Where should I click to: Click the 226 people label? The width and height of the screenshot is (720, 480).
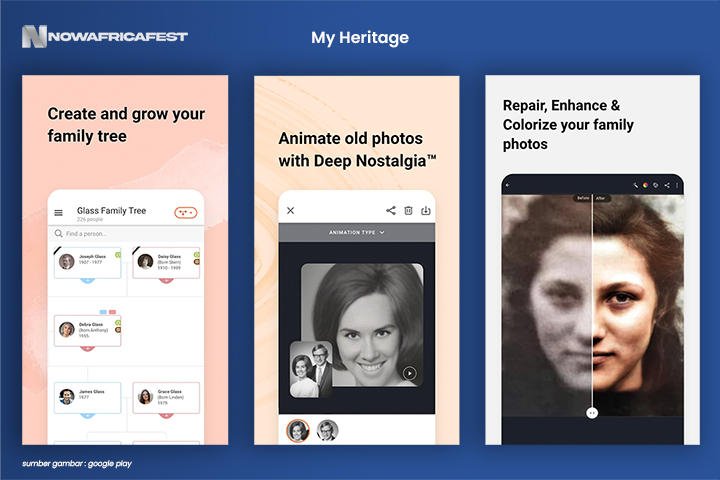coord(90,220)
